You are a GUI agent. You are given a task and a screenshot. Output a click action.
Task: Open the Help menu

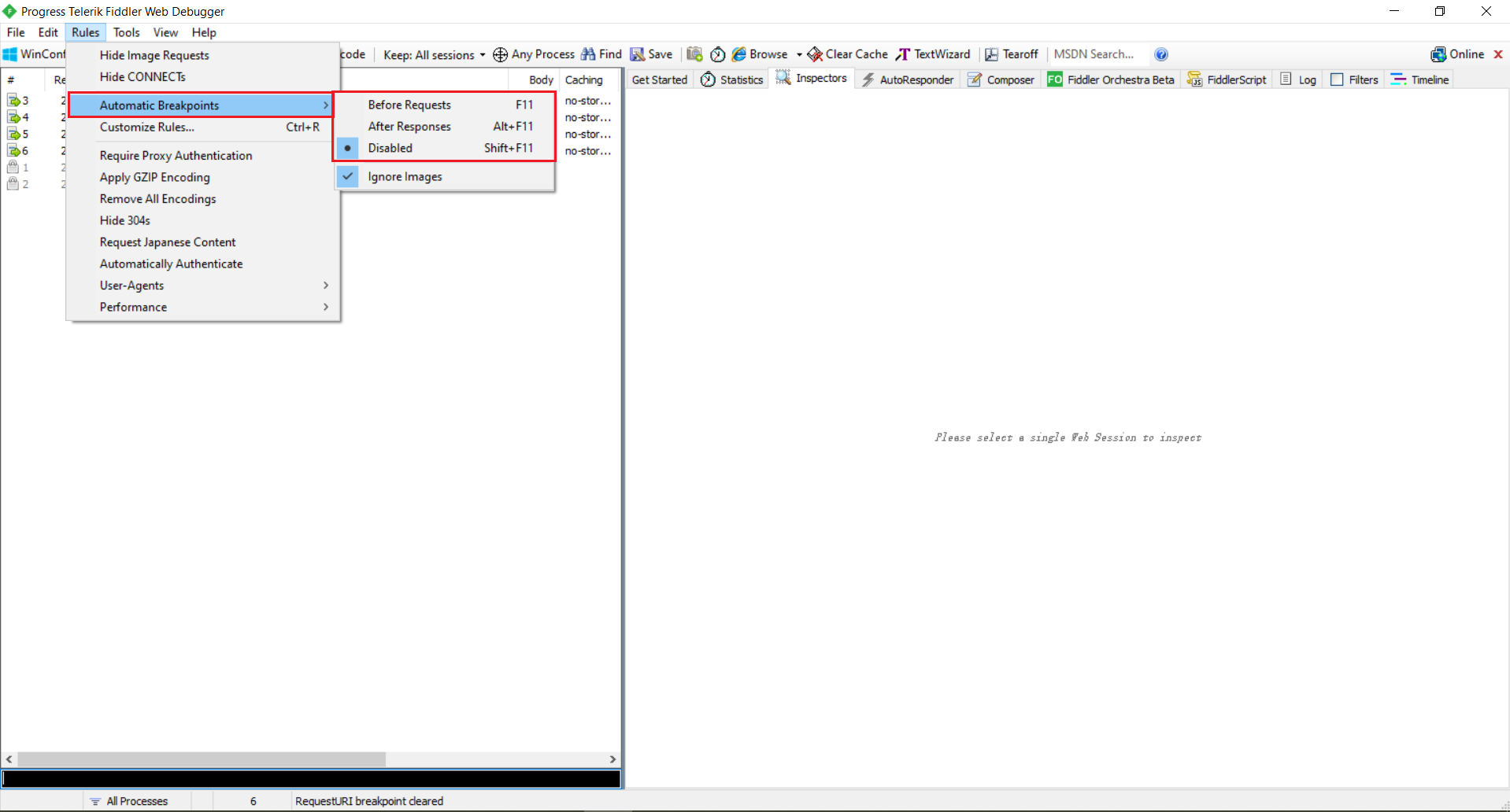click(x=204, y=32)
